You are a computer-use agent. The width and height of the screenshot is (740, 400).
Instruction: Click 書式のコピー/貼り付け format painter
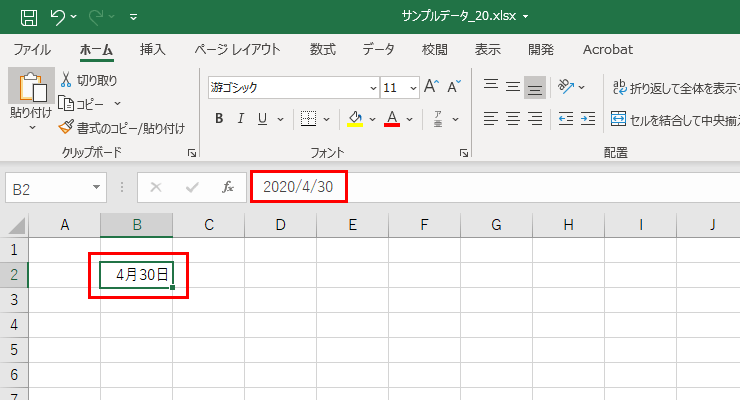(122, 128)
